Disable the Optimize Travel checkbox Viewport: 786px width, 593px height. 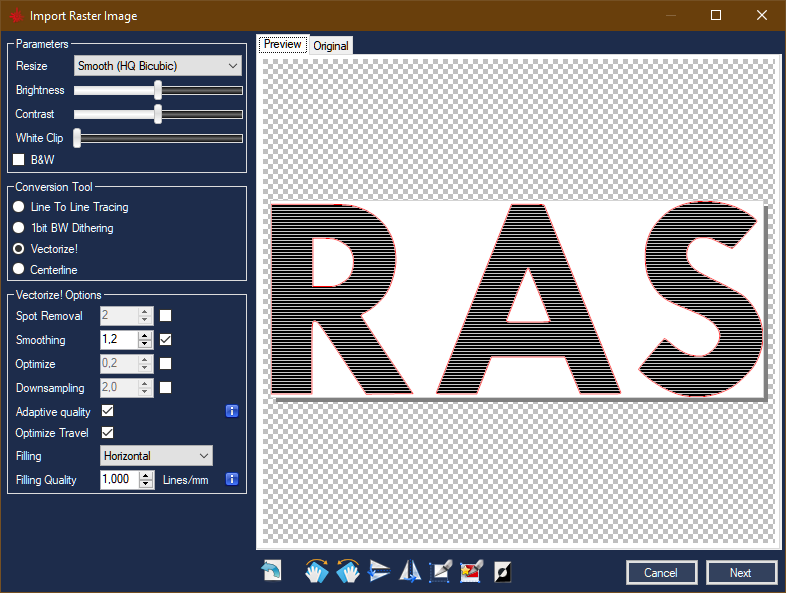point(108,433)
